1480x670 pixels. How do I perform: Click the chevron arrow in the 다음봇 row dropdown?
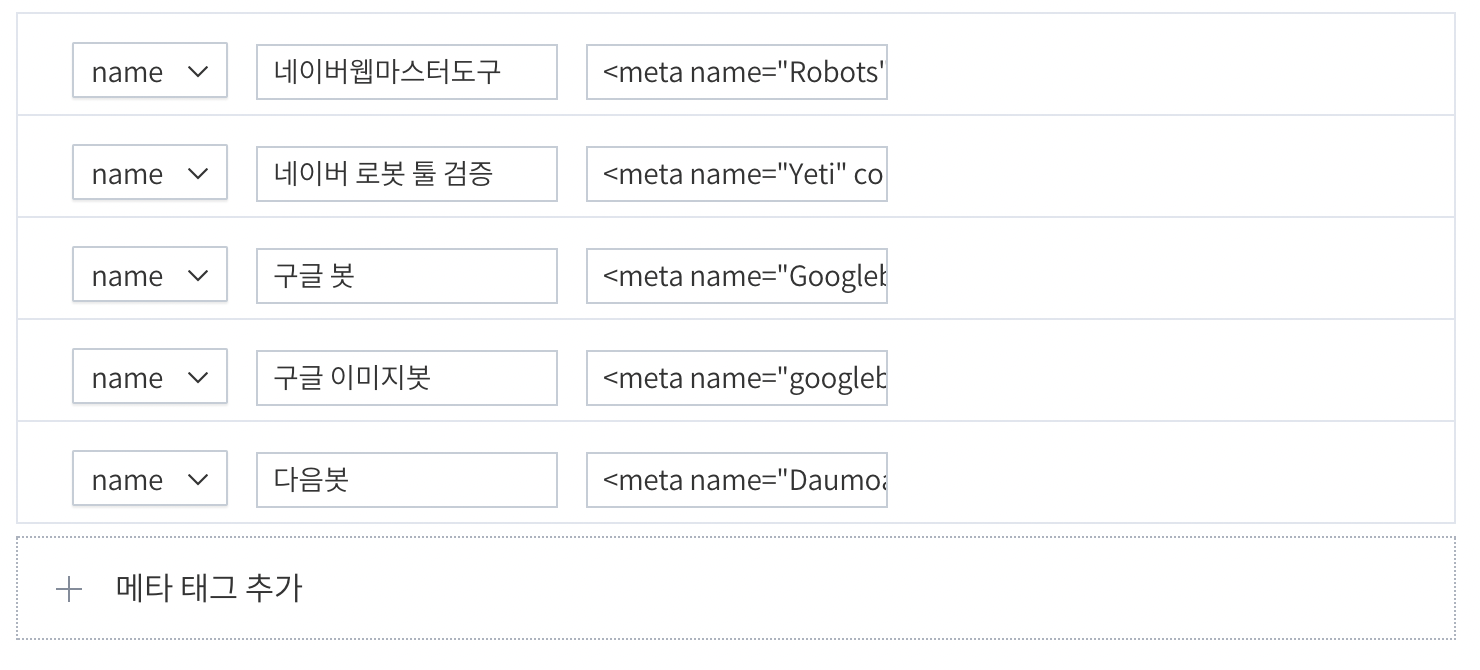point(198,480)
